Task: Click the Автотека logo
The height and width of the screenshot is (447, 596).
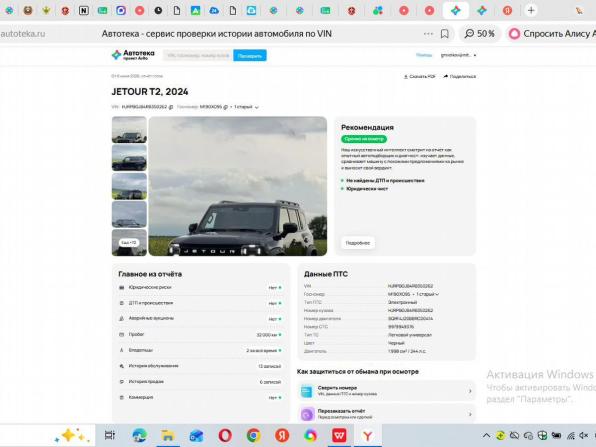Action: [x=133, y=55]
